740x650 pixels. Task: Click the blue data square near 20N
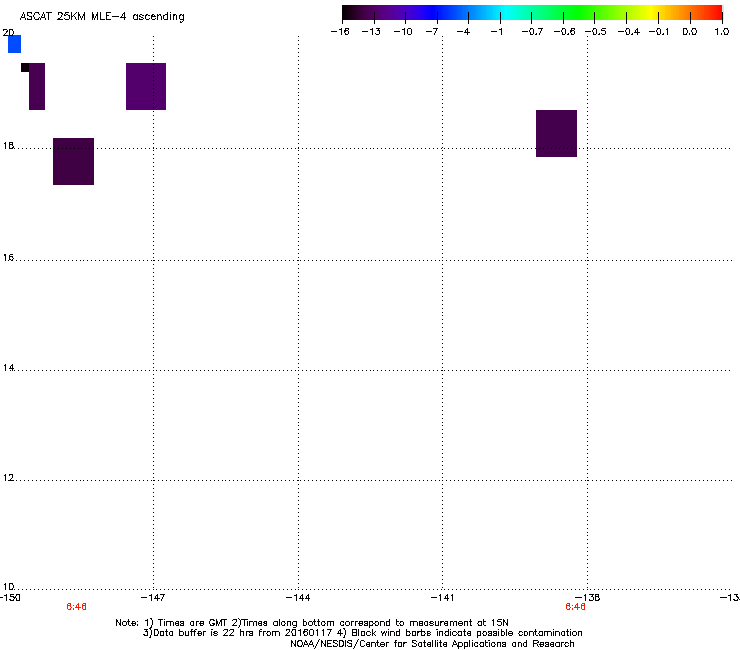pos(15,44)
